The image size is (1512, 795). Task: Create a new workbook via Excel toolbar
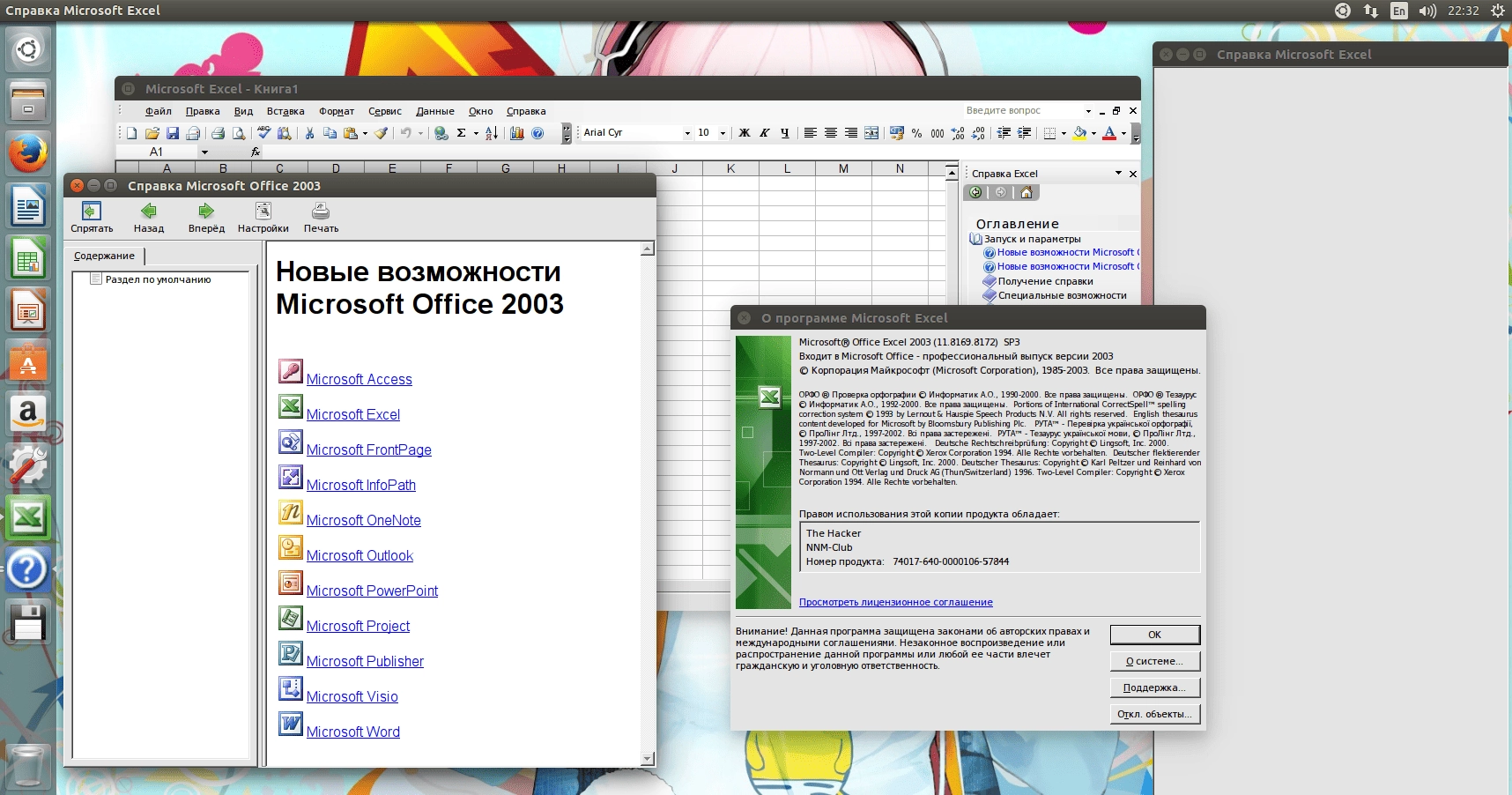(131, 133)
